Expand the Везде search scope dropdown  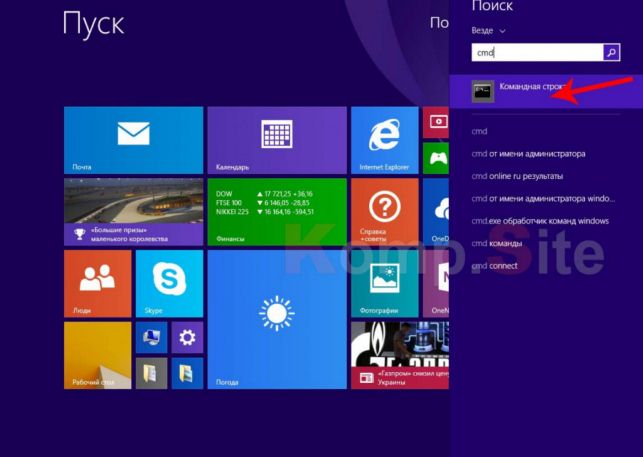[488, 31]
